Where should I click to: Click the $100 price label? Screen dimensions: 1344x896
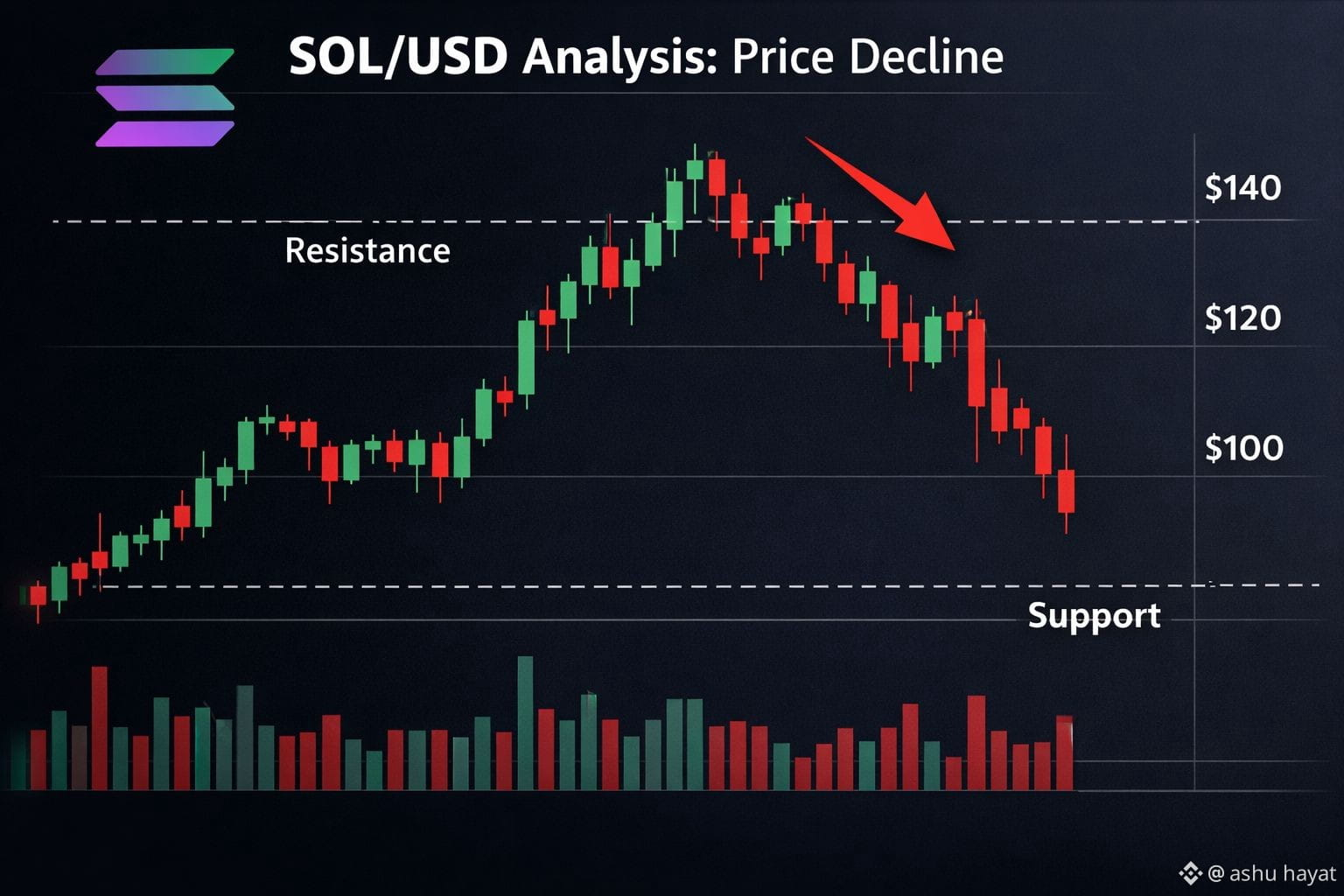tap(1243, 448)
